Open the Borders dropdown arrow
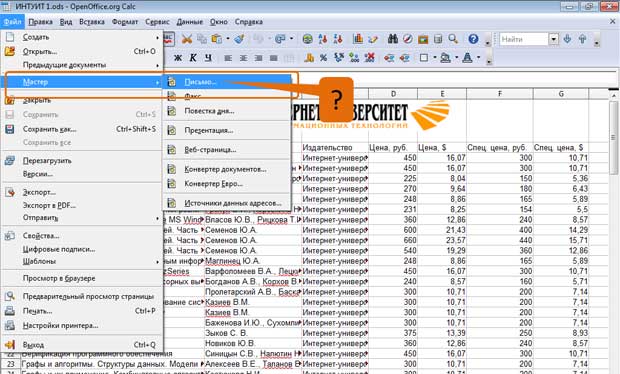 [x=435, y=58]
